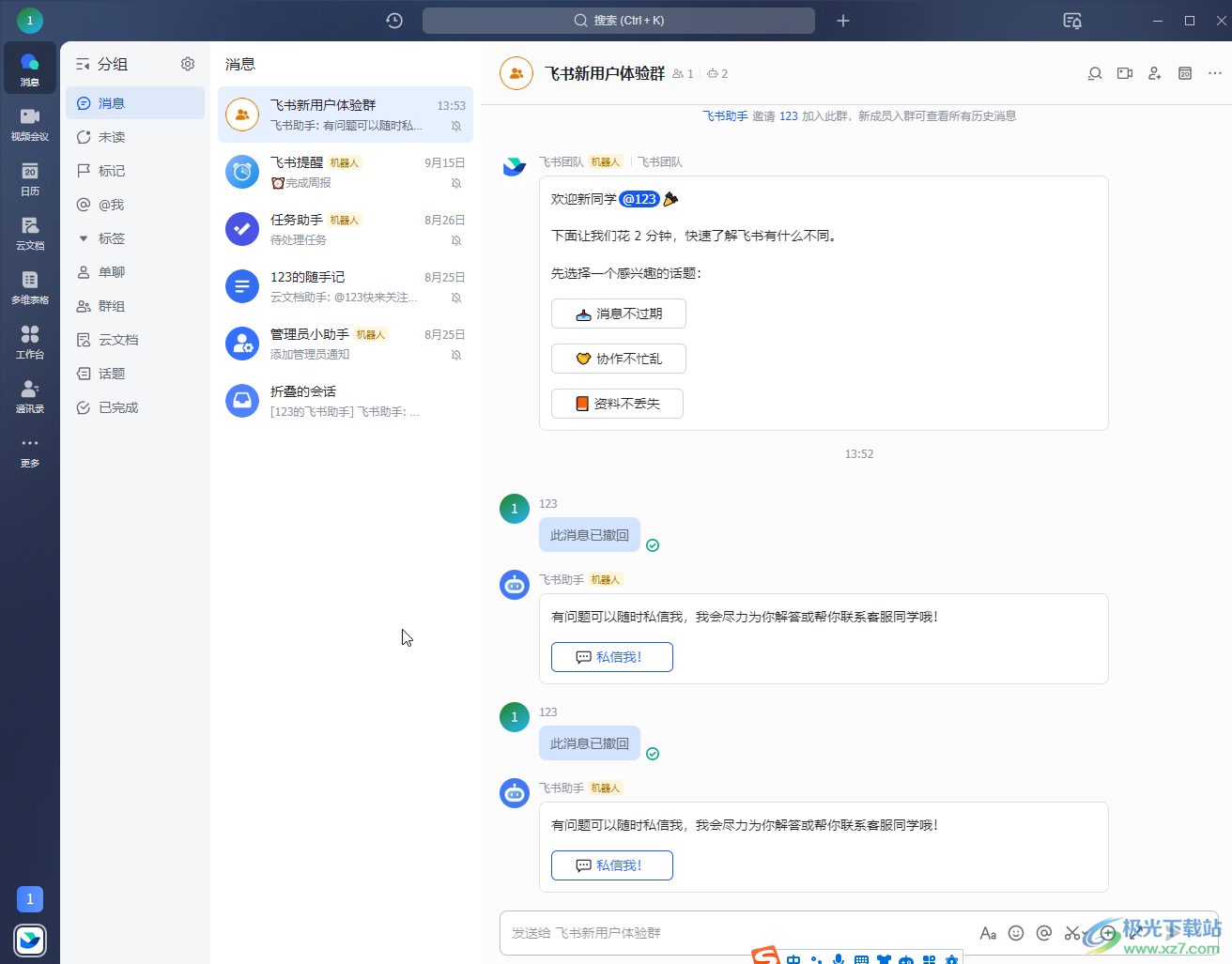Open the grouping settings gear icon
The width and height of the screenshot is (1232, 964).
tap(188, 64)
